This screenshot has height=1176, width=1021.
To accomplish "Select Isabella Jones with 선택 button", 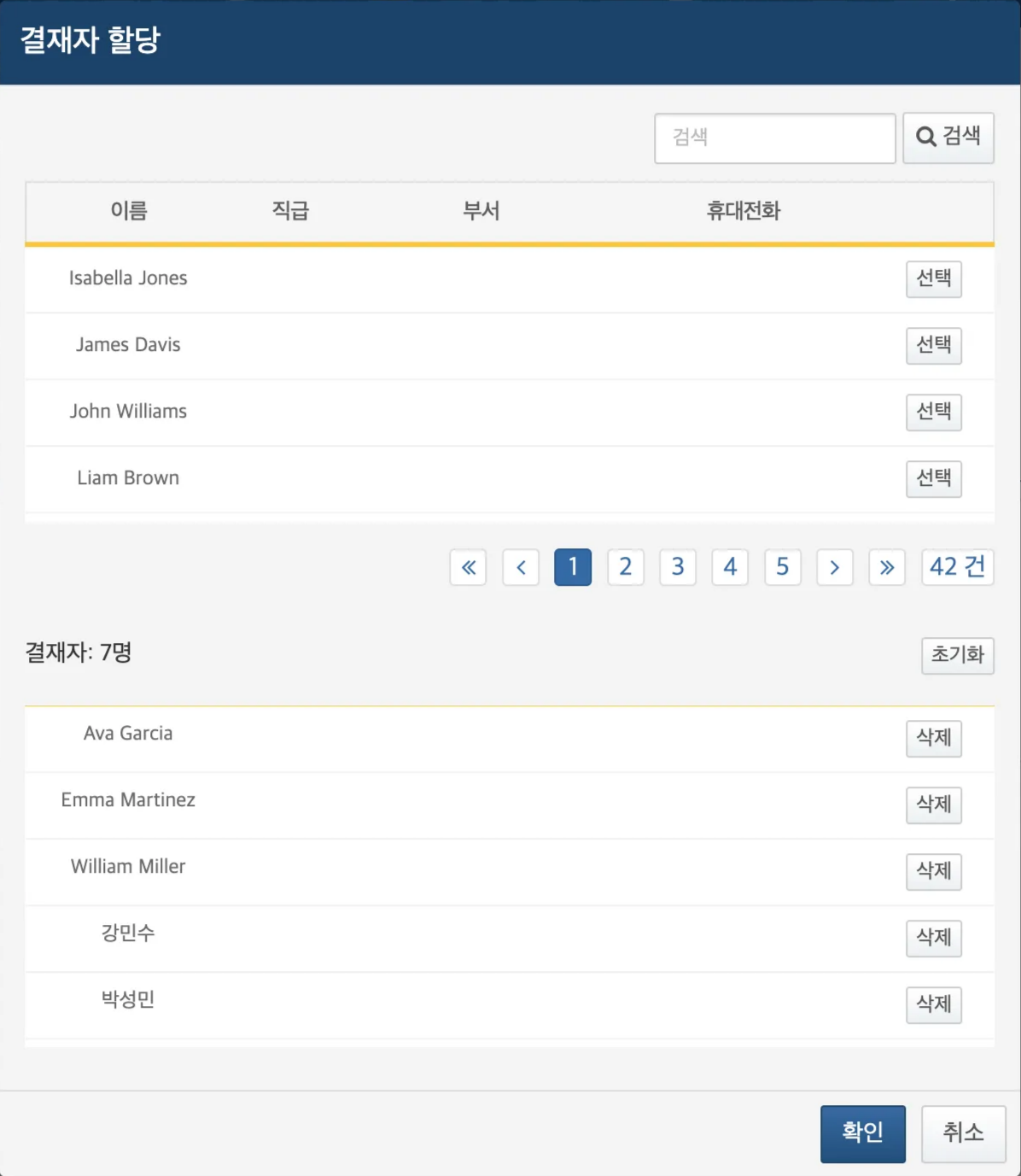I will point(934,279).
